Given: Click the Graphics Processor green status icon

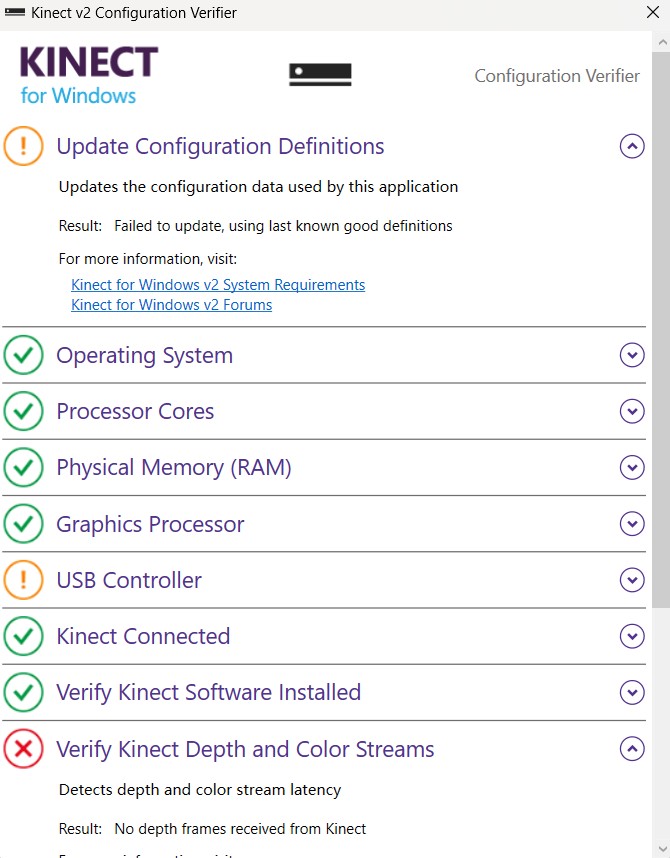Looking at the screenshot, I should click(x=24, y=524).
